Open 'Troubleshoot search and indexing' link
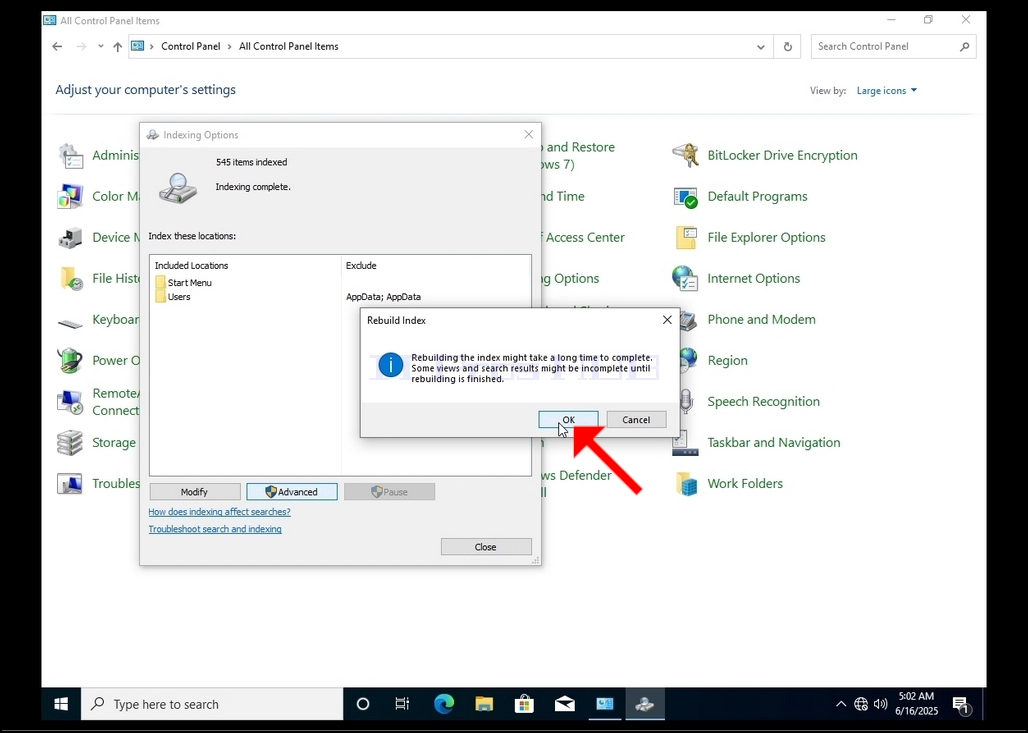Viewport: 1028px width, 733px height. tap(215, 529)
